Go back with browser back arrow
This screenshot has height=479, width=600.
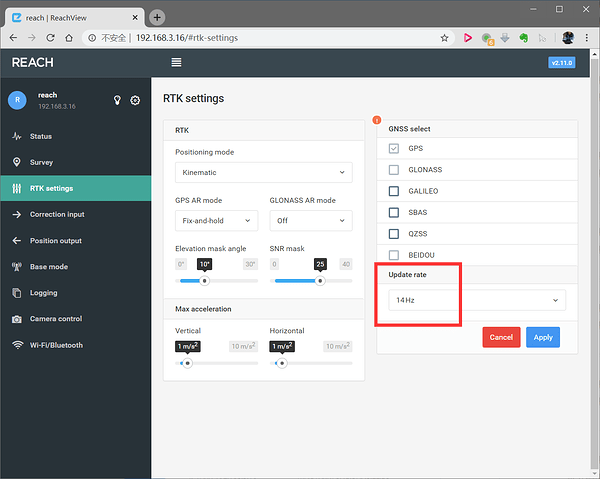point(13,38)
